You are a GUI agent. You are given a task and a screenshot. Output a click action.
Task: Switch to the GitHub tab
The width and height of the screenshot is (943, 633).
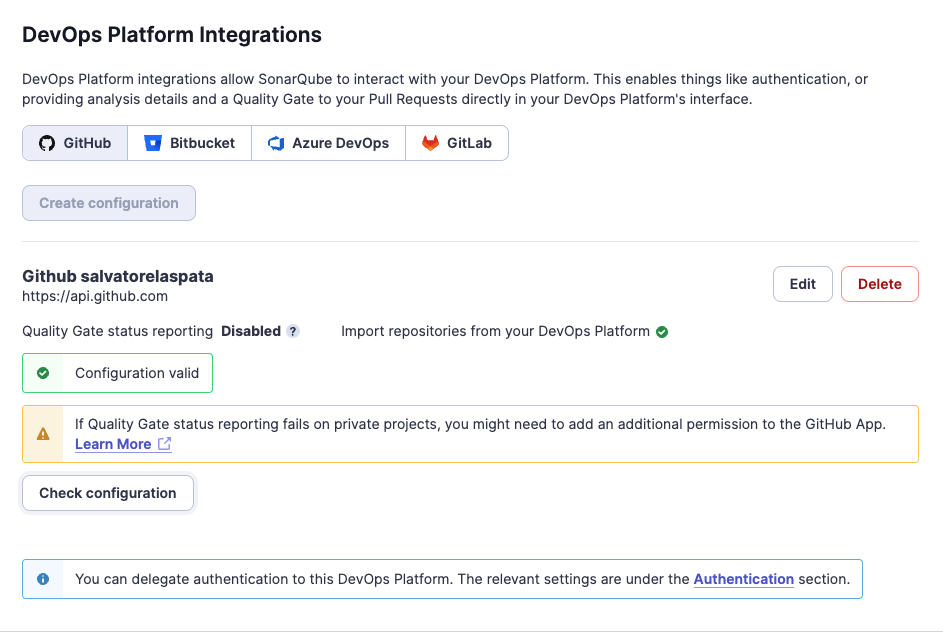[x=75, y=143]
